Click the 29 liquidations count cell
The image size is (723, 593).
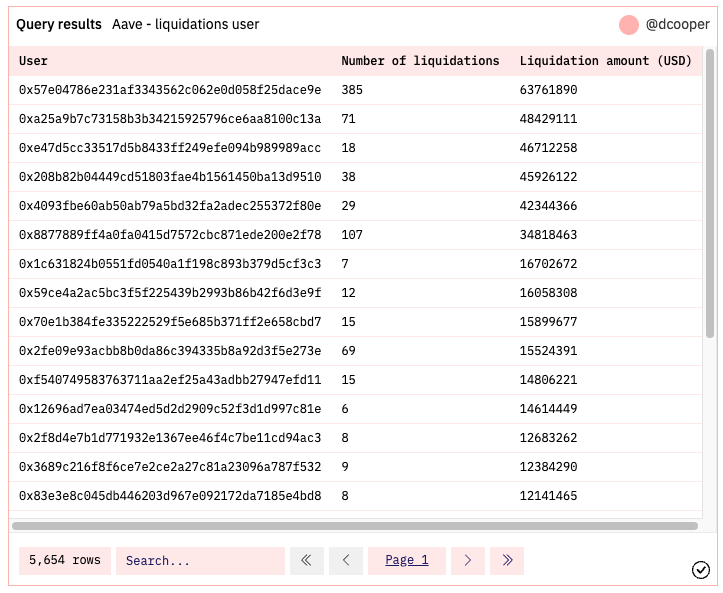(x=348, y=206)
